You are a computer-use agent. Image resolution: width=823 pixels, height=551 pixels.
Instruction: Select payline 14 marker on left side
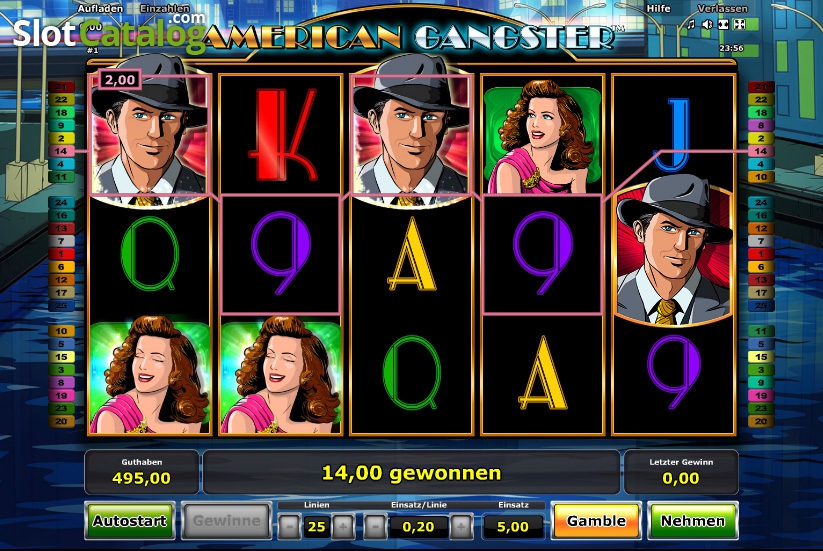point(61,151)
